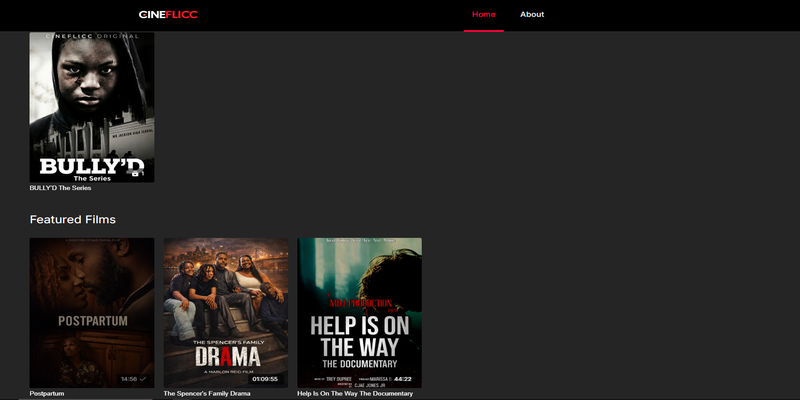Click the 'BULLY'D The Series' title link
This screenshot has width=800, height=400.
pyautogui.click(x=60, y=188)
